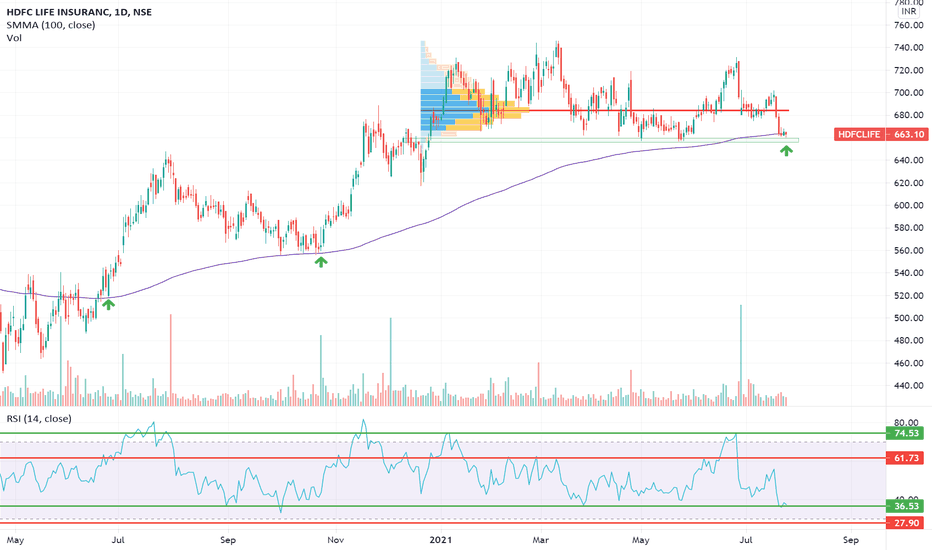Image resolution: width=932 pixels, height=550 pixels.
Task: Click the tallest volume bar near July
Action: coord(741,355)
